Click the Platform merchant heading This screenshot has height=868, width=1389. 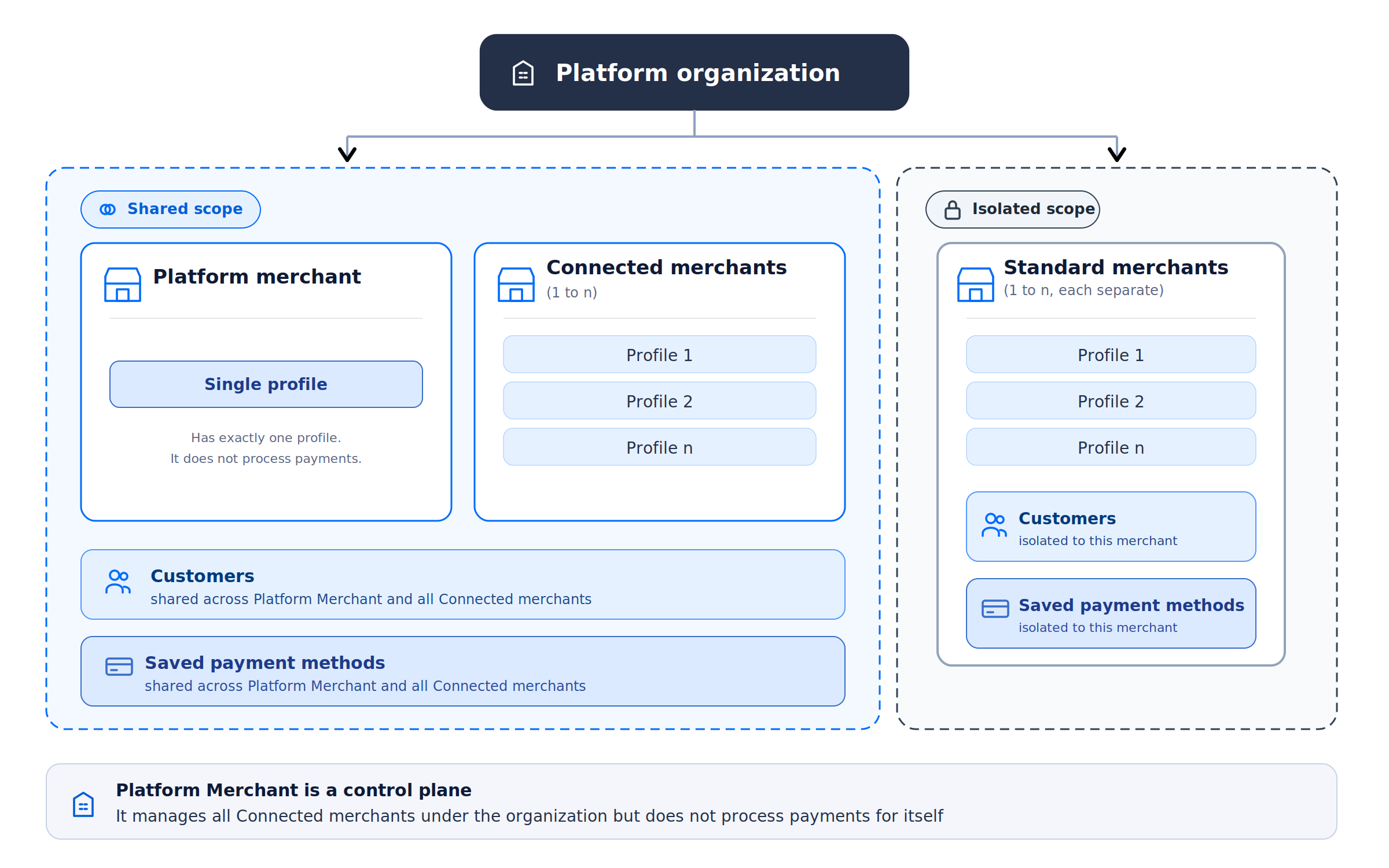coord(257,277)
